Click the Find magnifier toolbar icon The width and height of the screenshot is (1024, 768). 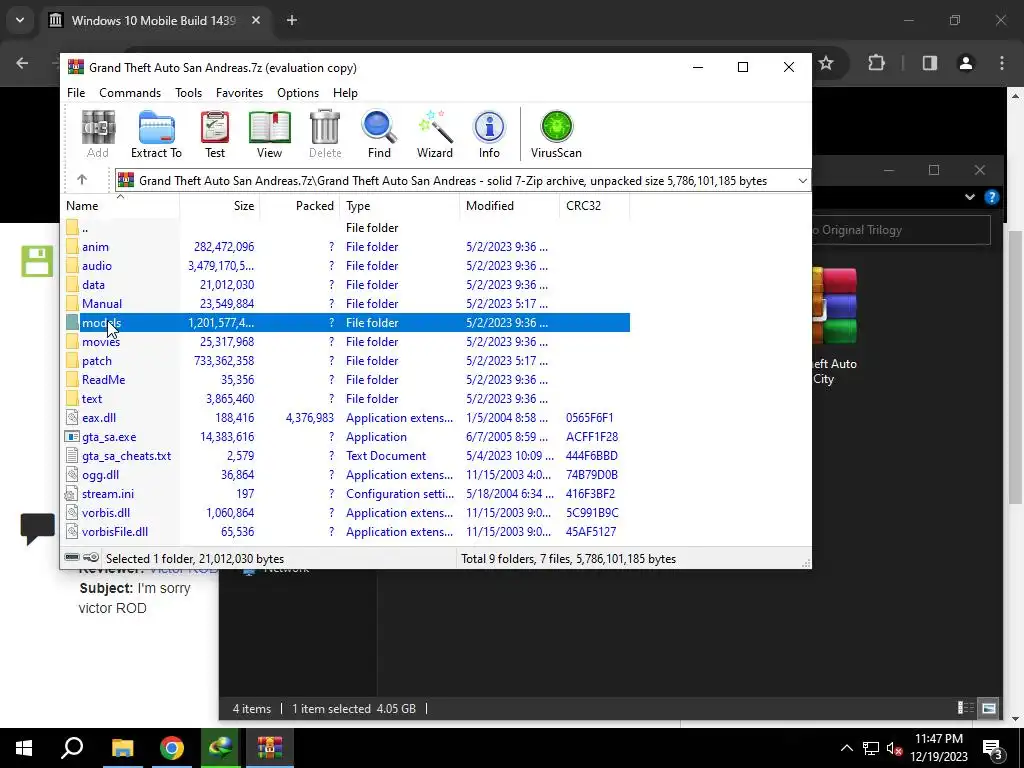(x=379, y=134)
